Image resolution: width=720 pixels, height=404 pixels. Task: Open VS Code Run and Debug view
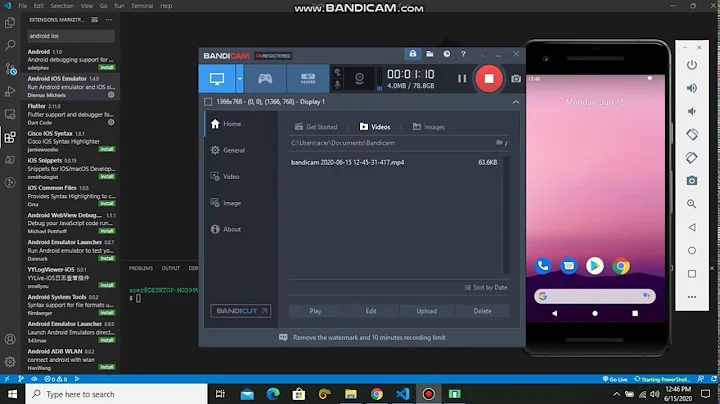click(x=10, y=91)
